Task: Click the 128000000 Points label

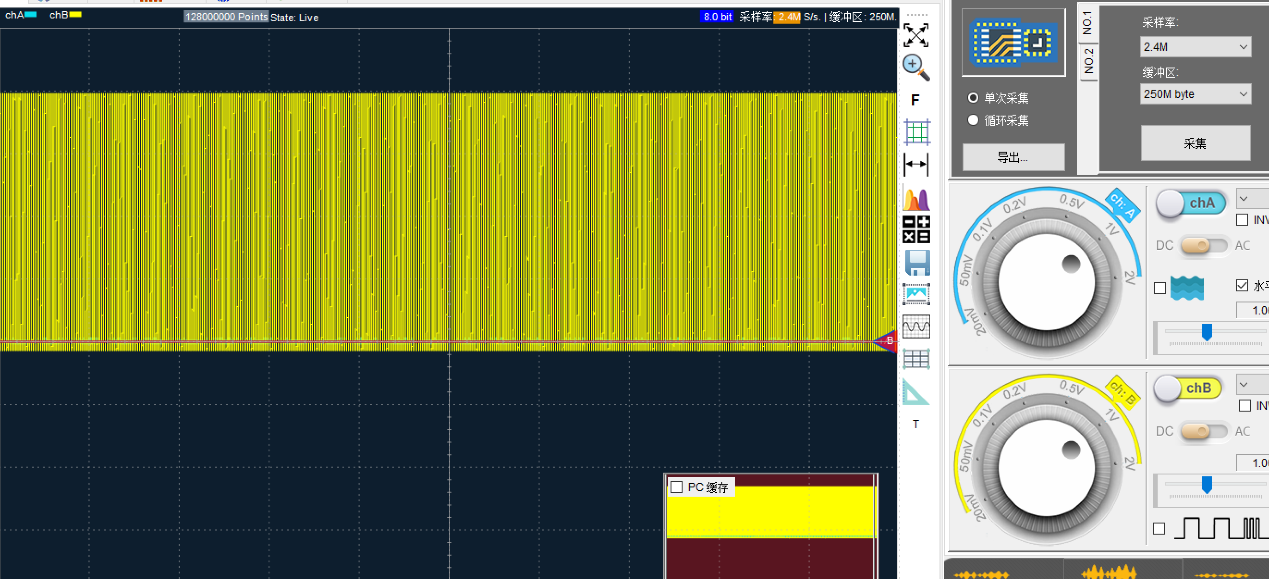Action: pyautogui.click(x=226, y=17)
